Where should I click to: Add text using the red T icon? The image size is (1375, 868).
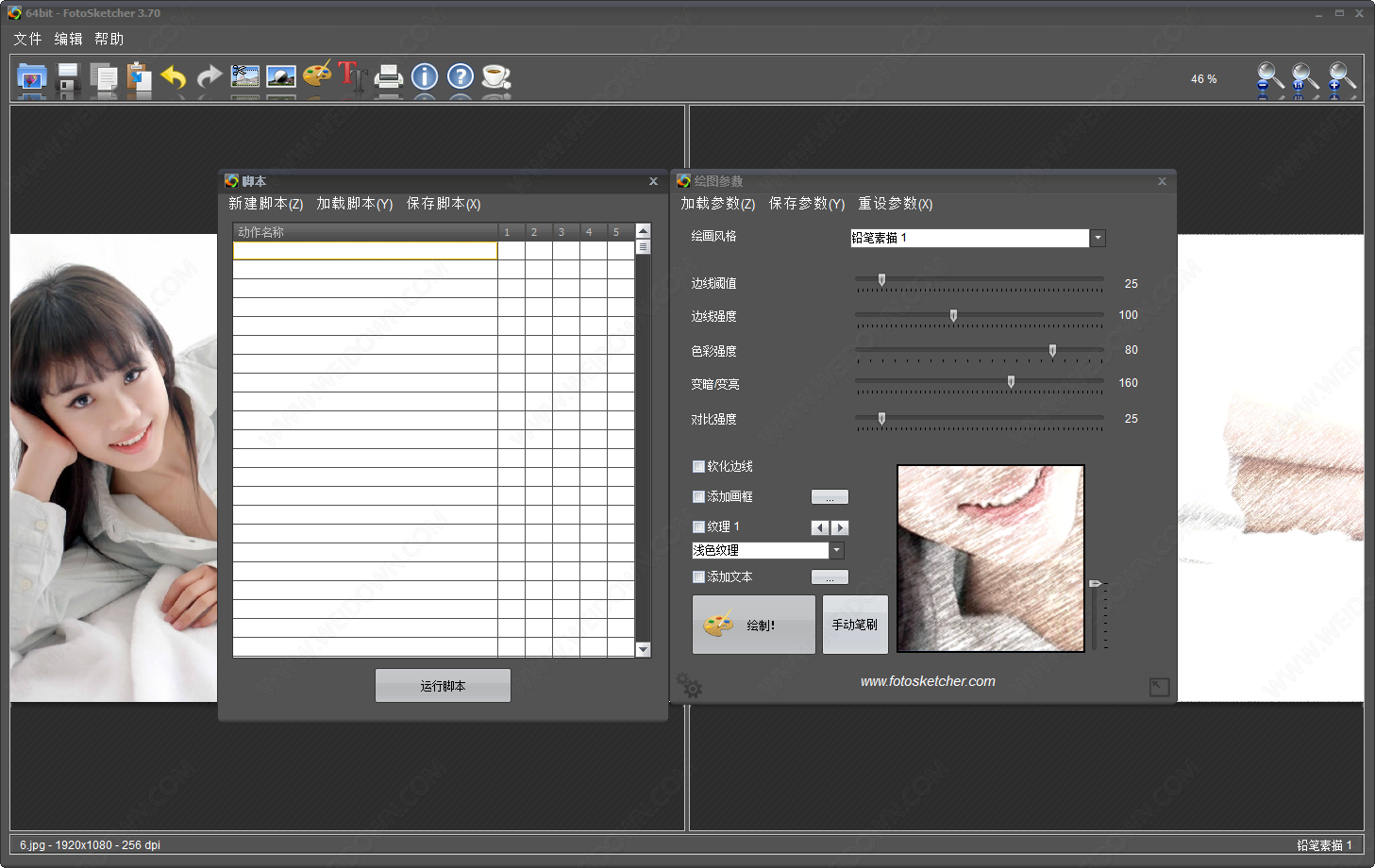coord(352,75)
